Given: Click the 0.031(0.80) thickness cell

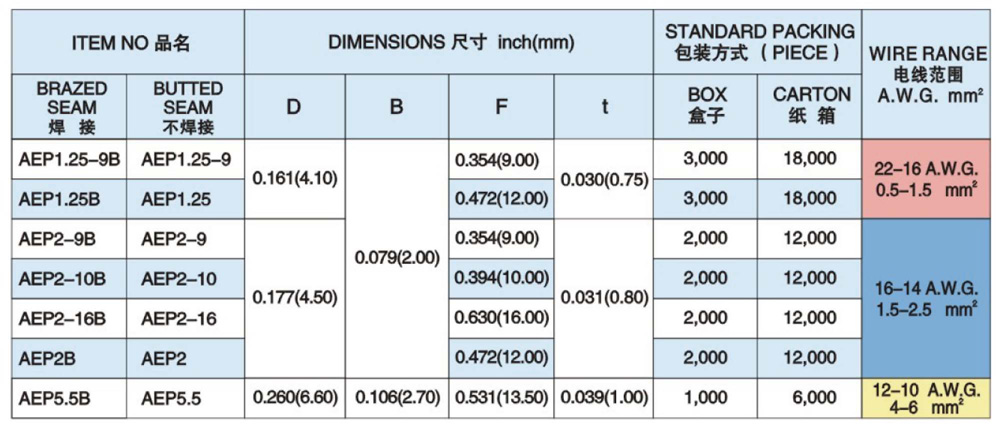Looking at the screenshot, I should pos(604,298).
